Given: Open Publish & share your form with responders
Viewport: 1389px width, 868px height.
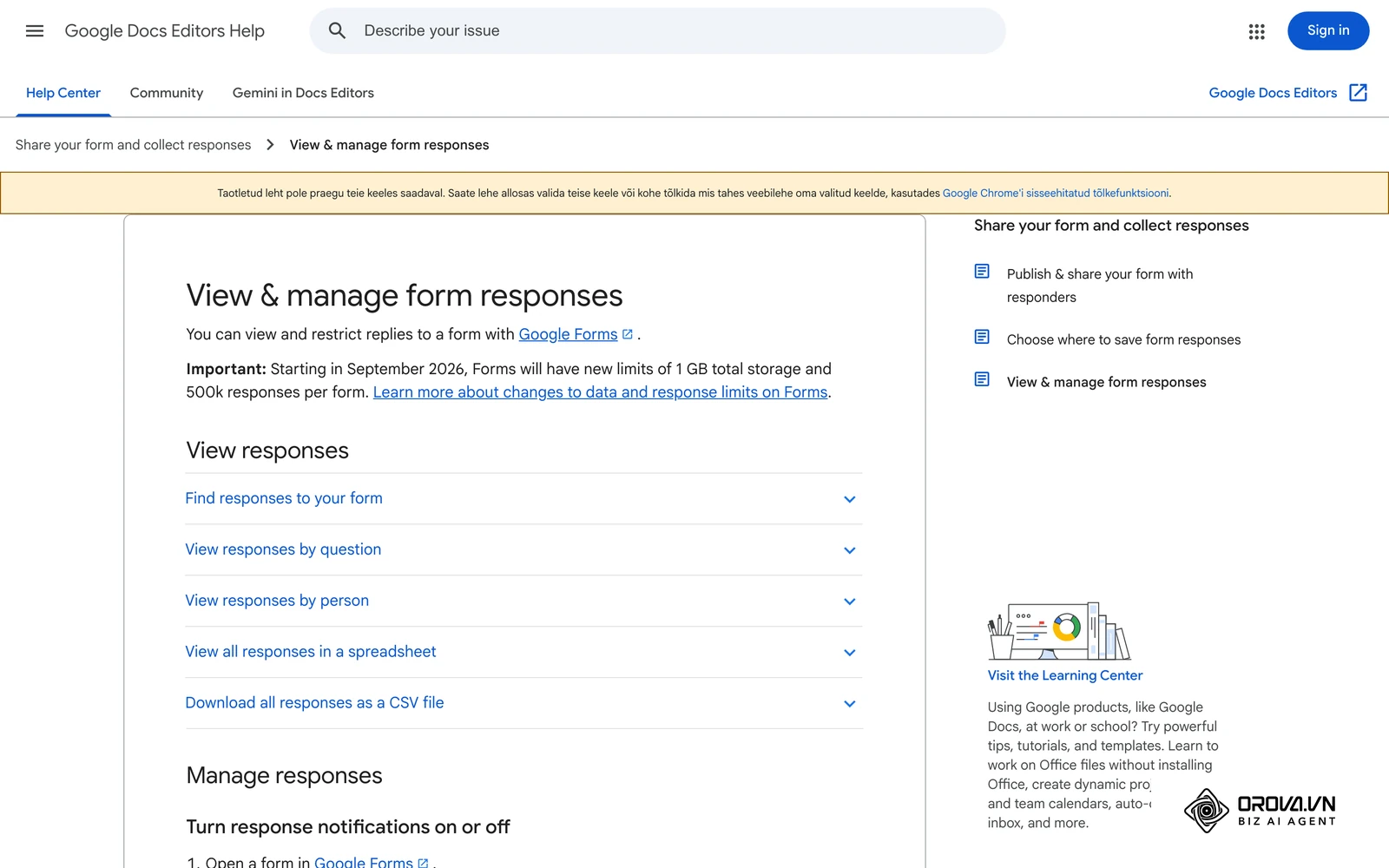Looking at the screenshot, I should (x=1100, y=286).
